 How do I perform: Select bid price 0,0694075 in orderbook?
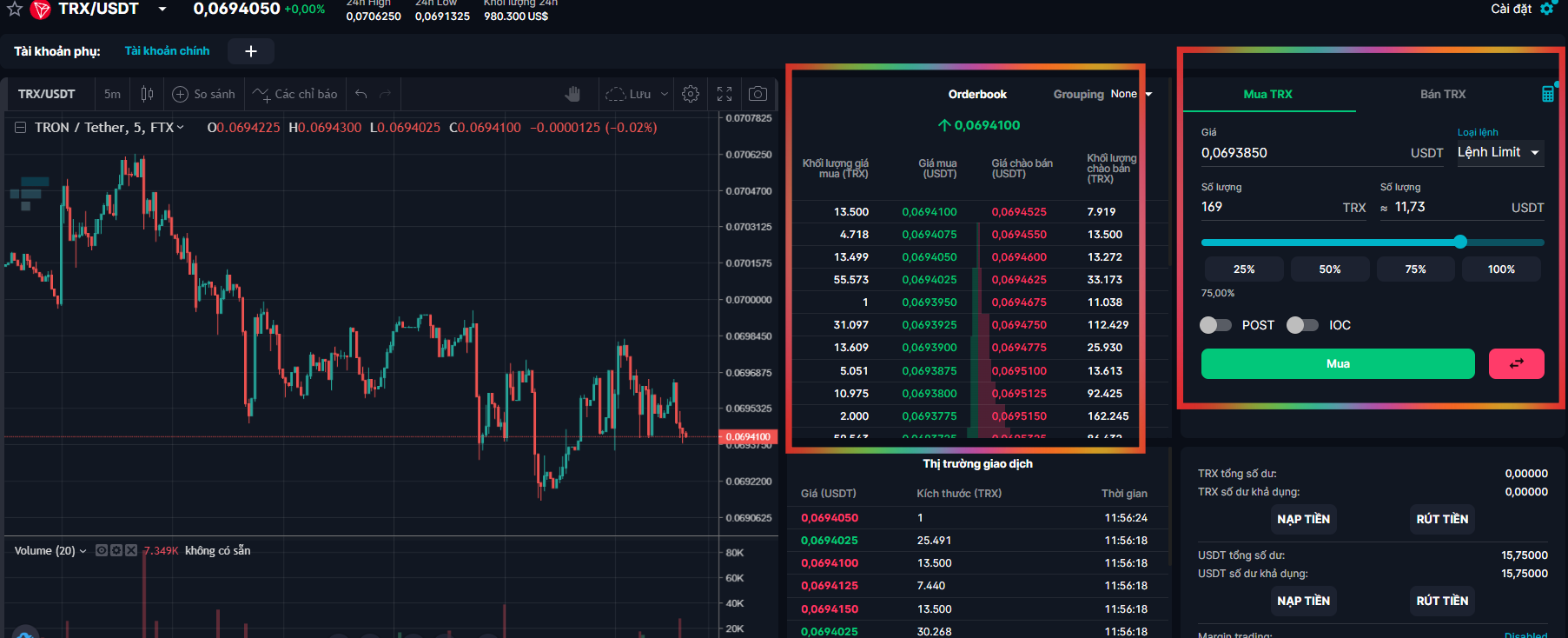pyautogui.click(x=929, y=235)
